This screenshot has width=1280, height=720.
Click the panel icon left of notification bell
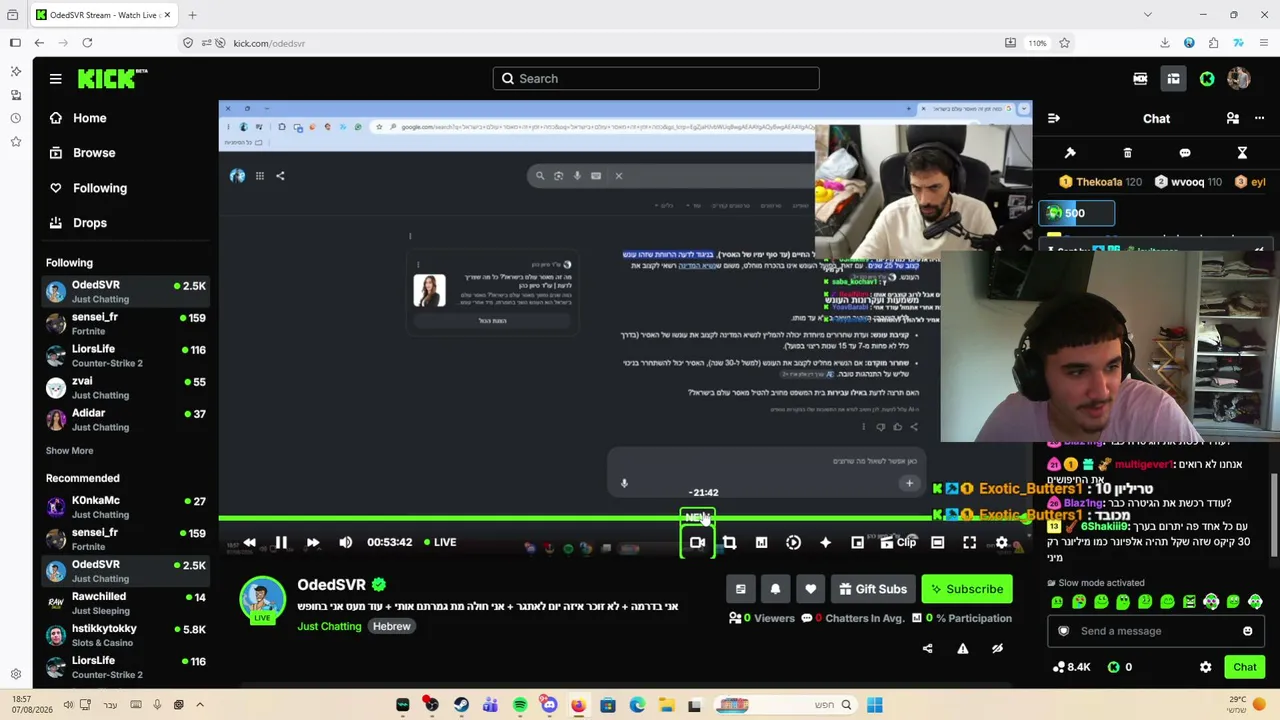740,589
